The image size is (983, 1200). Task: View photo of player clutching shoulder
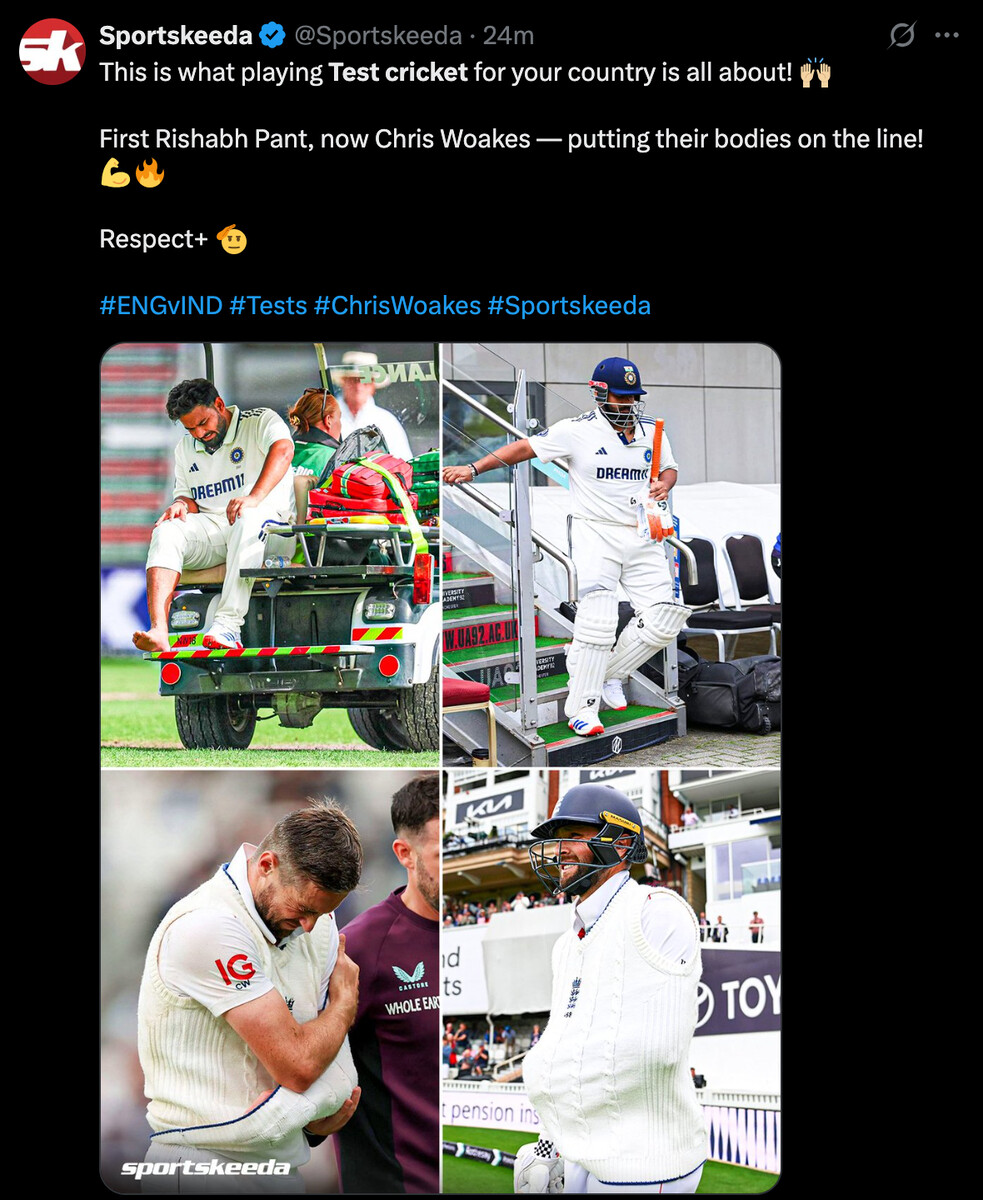270,981
